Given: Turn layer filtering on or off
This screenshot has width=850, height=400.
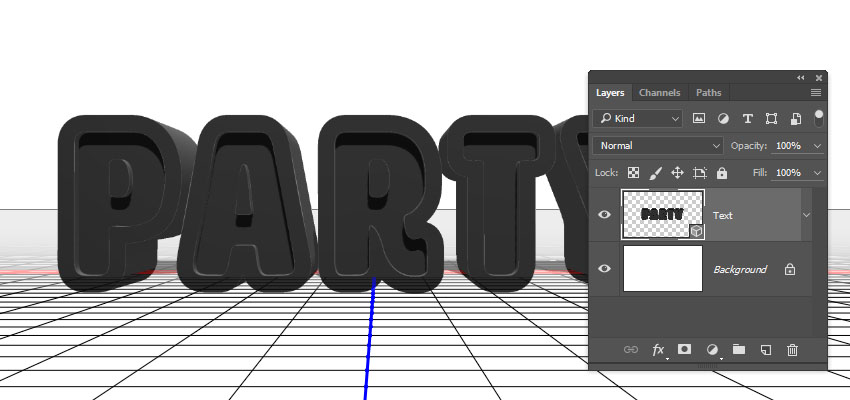Looking at the screenshot, I should 819,117.
